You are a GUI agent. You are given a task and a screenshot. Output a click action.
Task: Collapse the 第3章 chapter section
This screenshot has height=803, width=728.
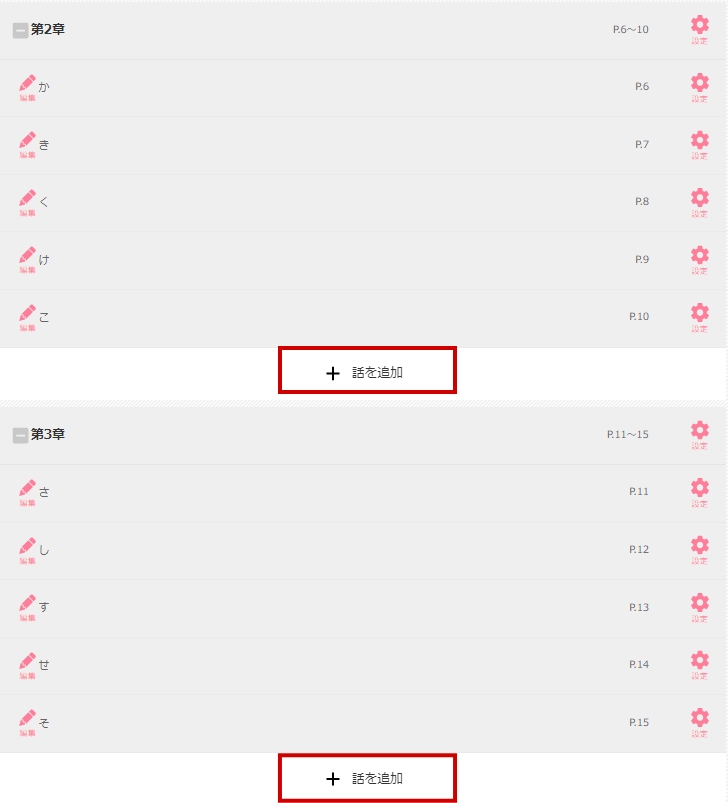coord(20,436)
